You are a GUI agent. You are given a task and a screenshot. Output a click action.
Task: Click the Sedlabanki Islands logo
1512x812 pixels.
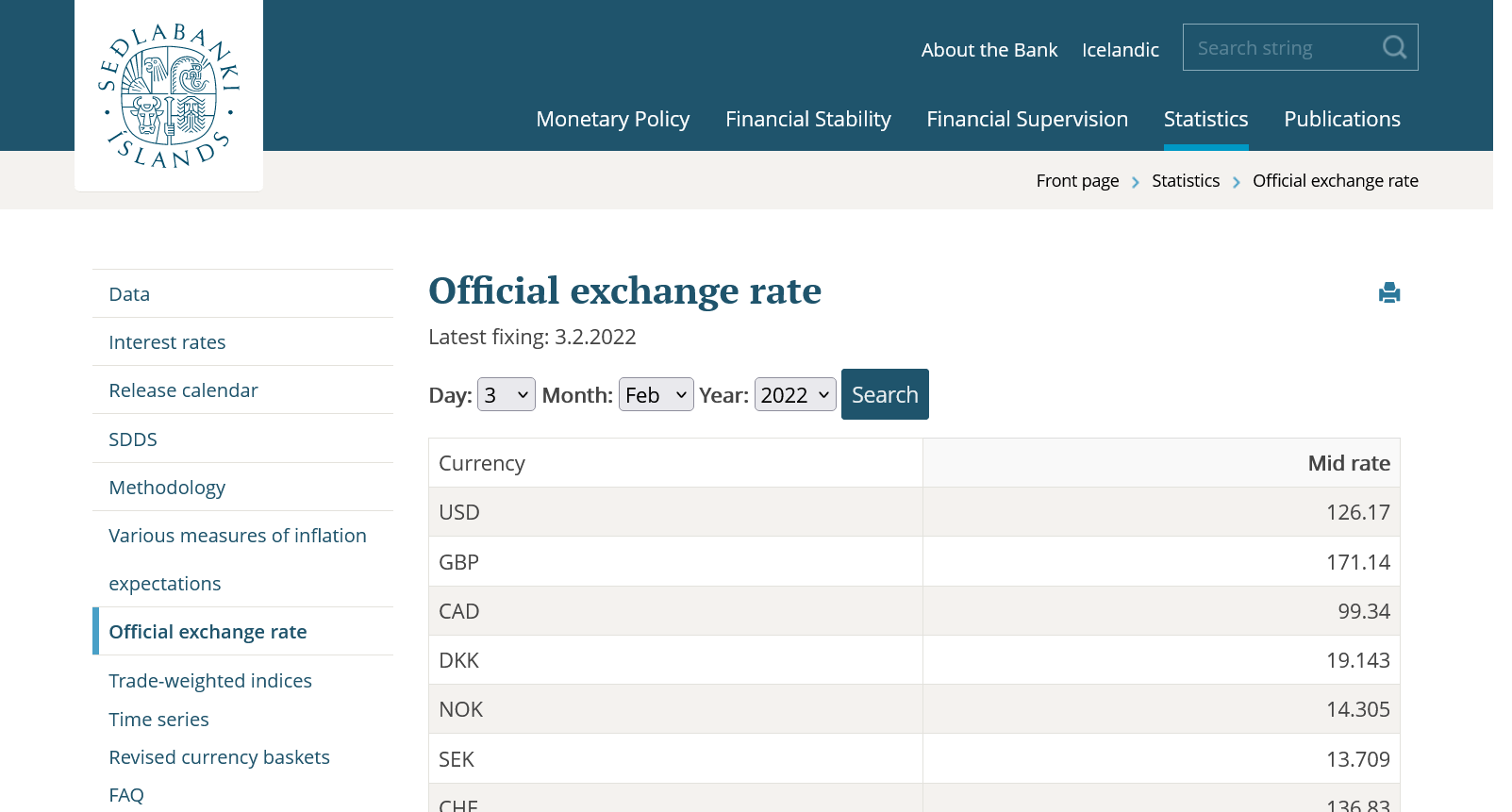[x=169, y=96]
